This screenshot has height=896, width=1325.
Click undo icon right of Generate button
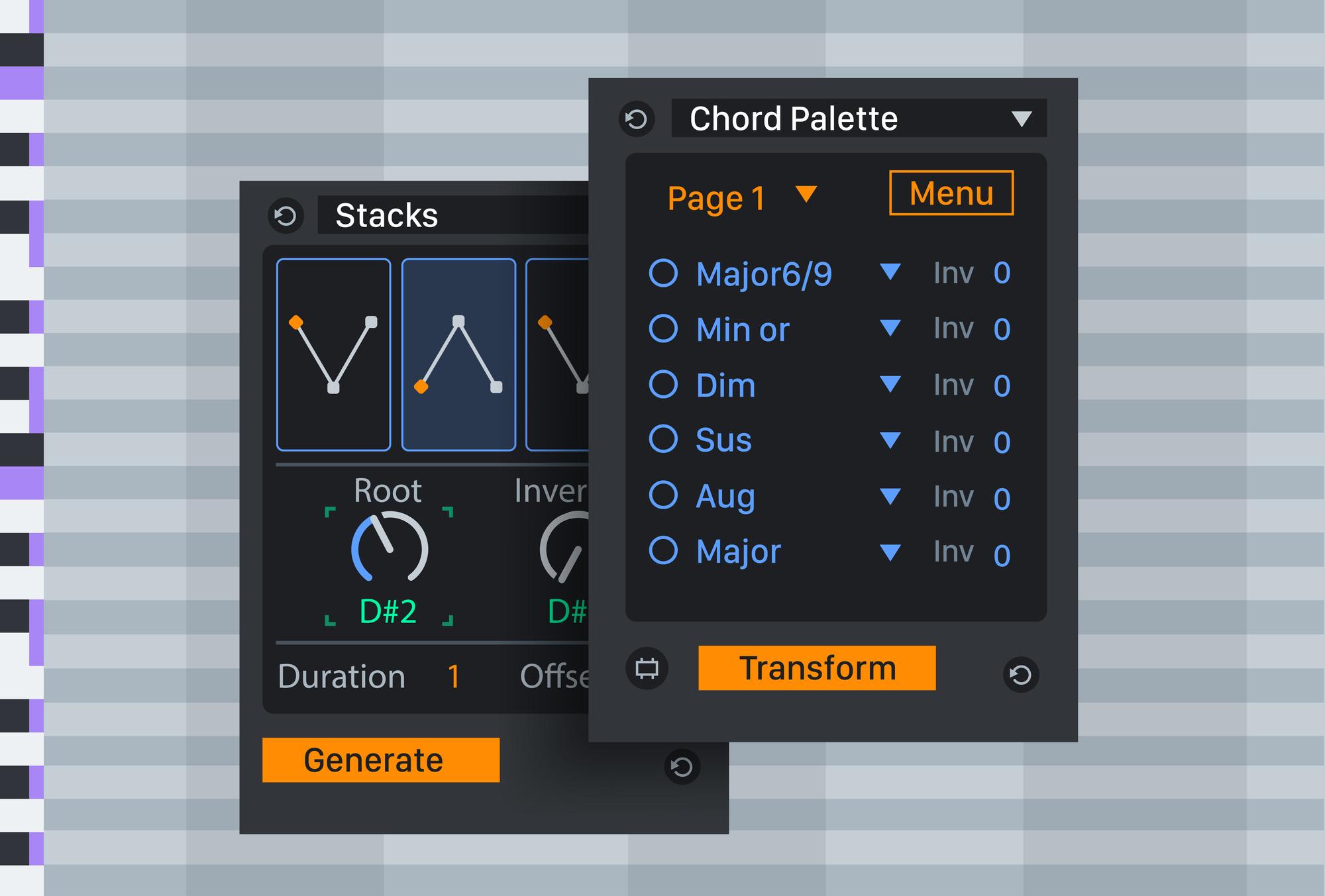682,767
